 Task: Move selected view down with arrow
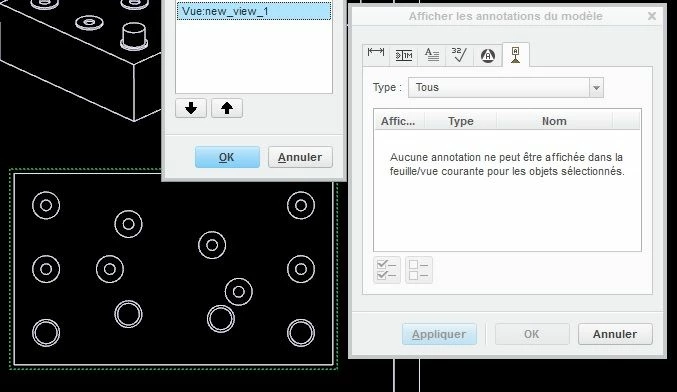click(191, 108)
